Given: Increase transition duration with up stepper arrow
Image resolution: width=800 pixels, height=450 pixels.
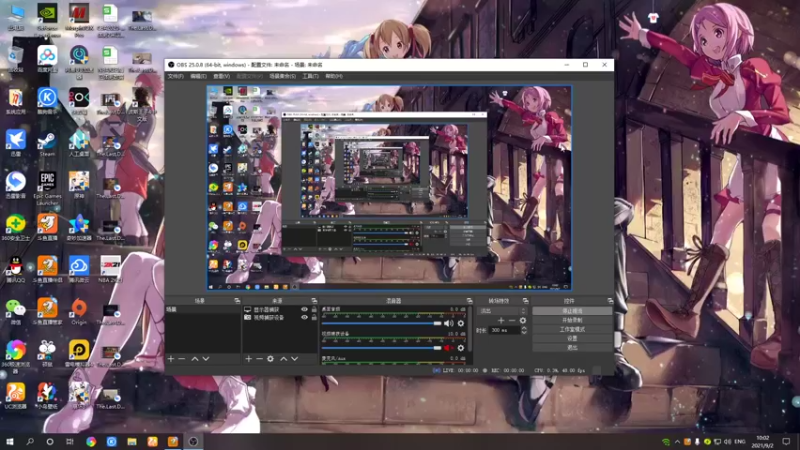Looking at the screenshot, I should click(x=524, y=329).
